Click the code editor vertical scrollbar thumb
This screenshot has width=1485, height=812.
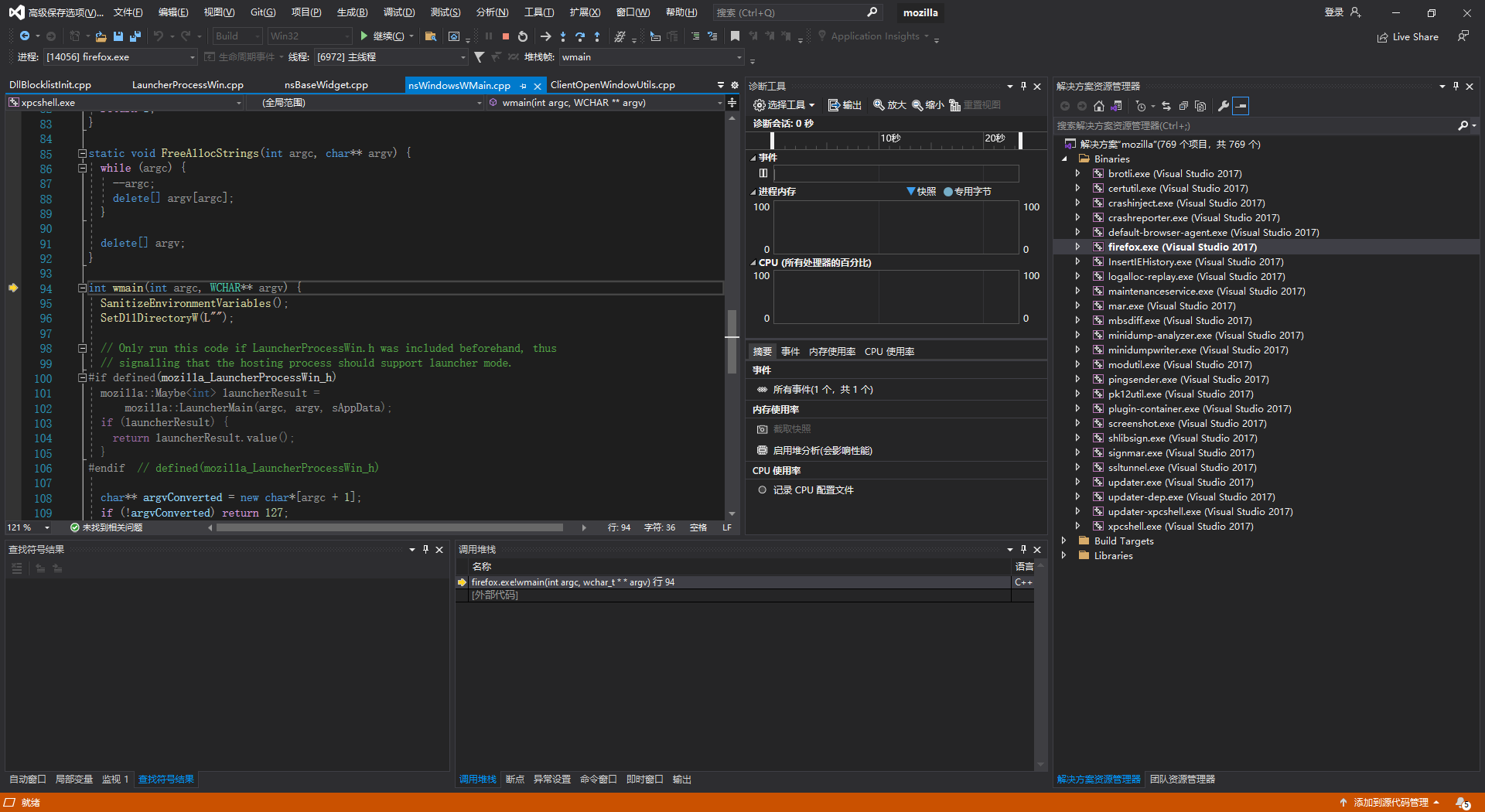click(x=732, y=342)
